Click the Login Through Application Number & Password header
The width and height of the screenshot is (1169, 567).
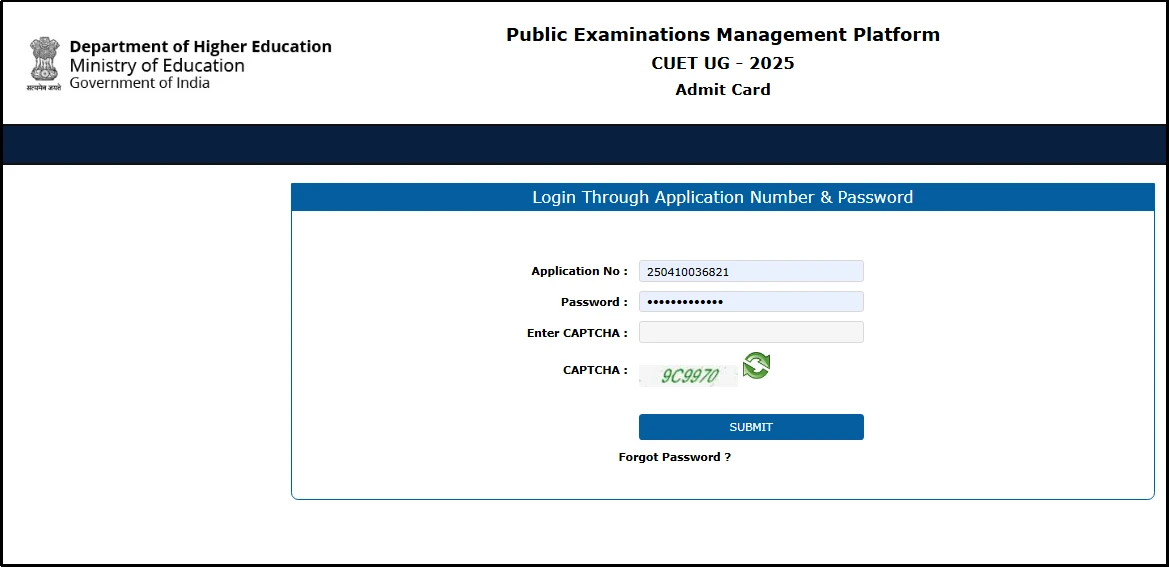coord(722,197)
